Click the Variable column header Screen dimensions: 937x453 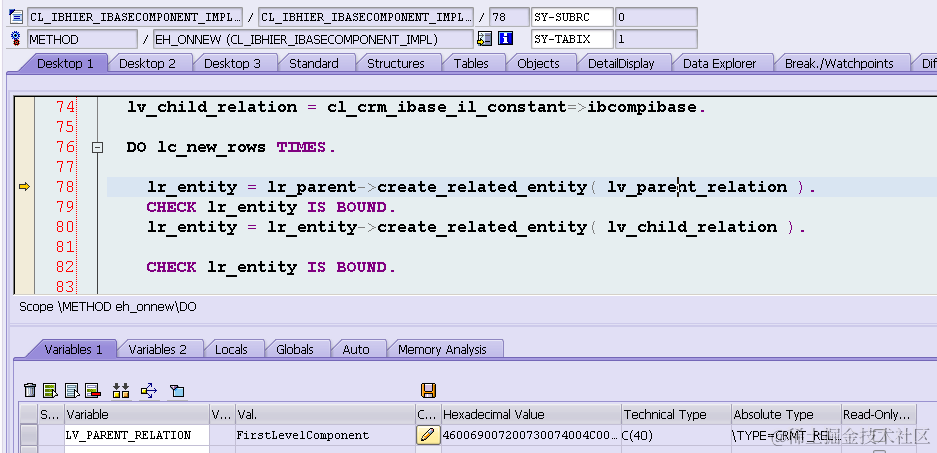pos(137,414)
